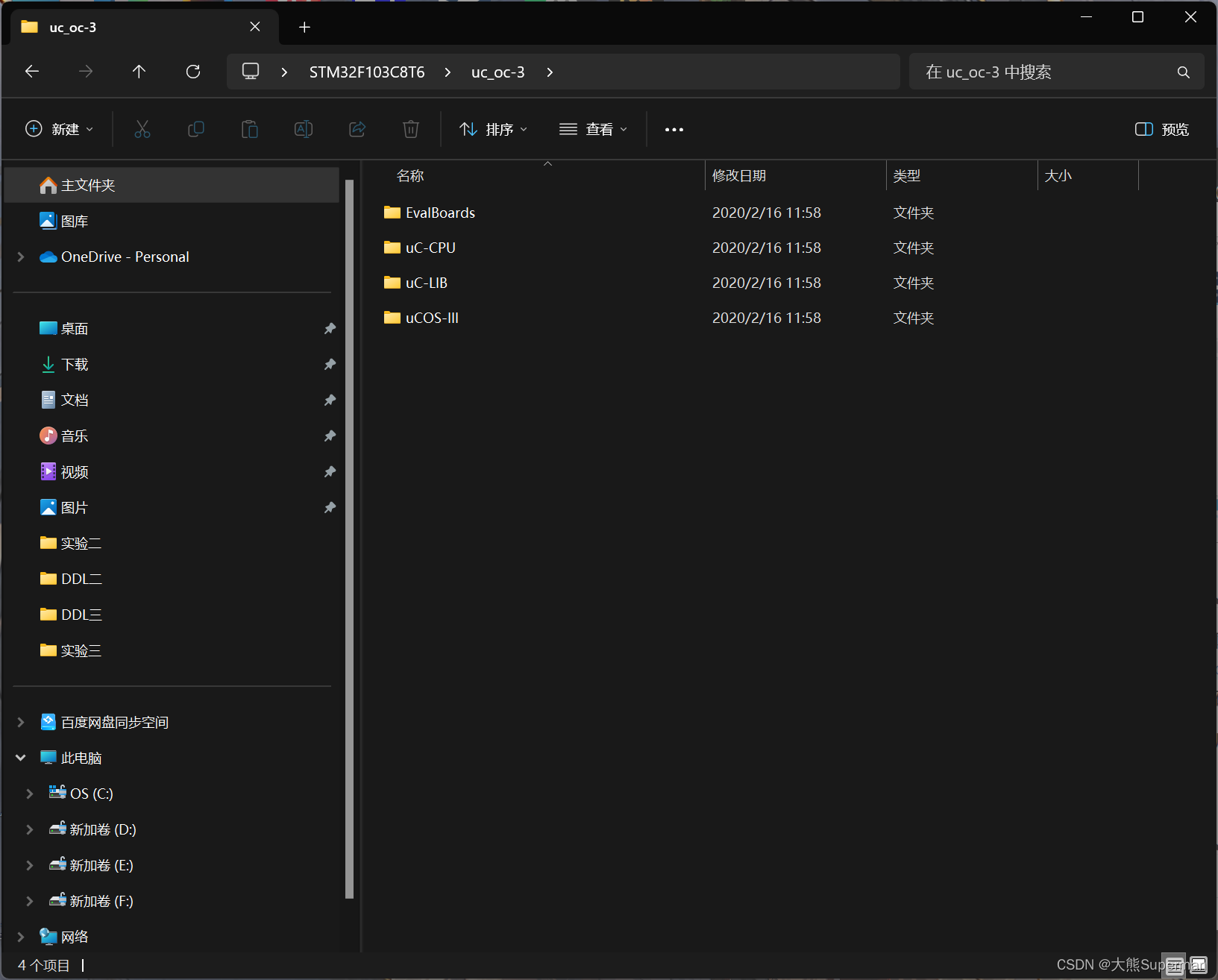Close the uc_oc-3 tab
The image size is (1218, 980).
[x=255, y=27]
